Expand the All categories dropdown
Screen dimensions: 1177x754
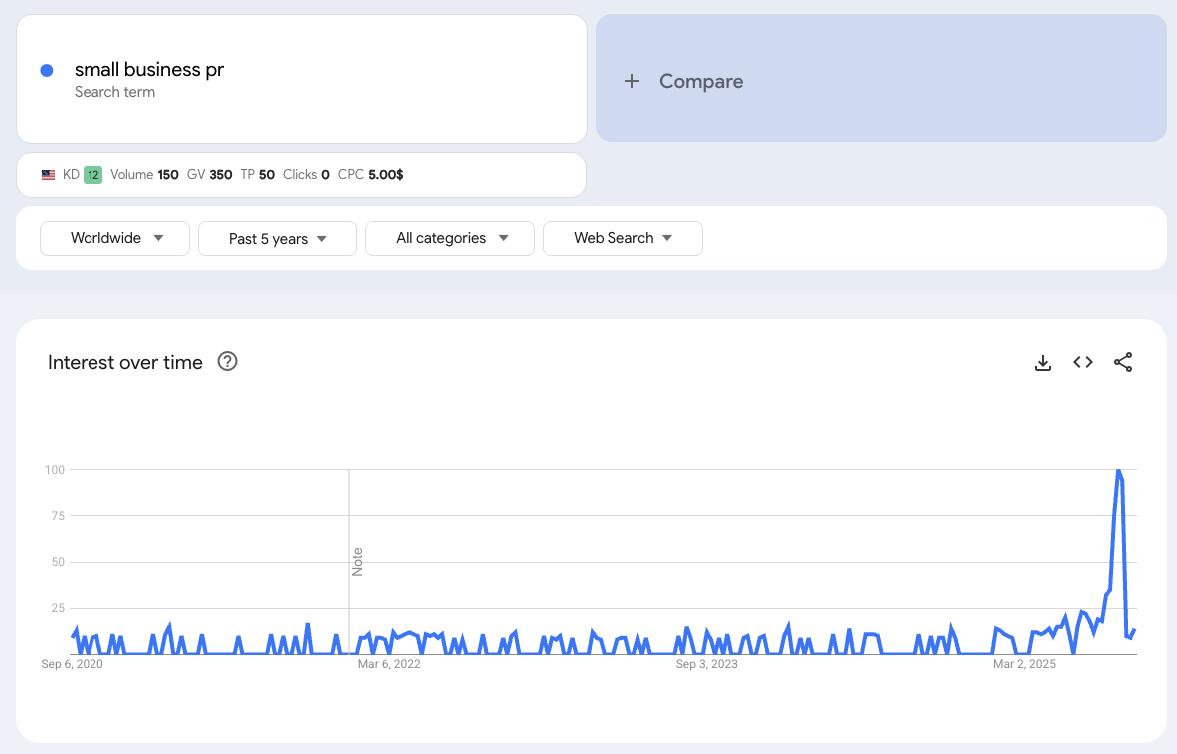[x=451, y=238]
